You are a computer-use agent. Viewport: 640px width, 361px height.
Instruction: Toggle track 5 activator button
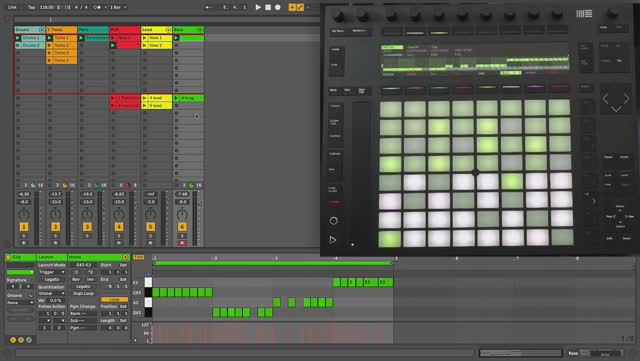click(150, 227)
